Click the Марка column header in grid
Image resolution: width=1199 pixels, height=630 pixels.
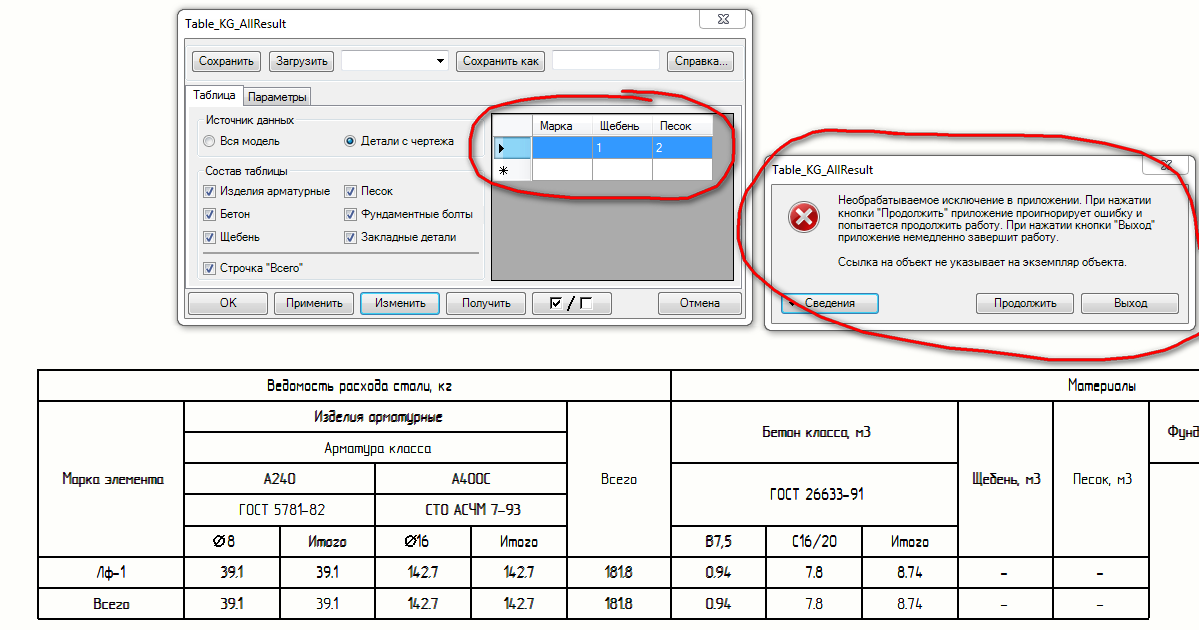(562, 126)
